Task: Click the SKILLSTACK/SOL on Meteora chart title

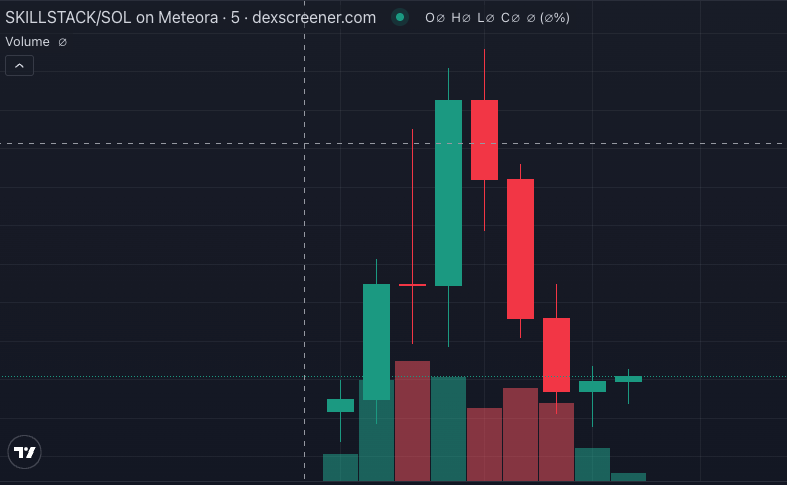Action: point(190,18)
